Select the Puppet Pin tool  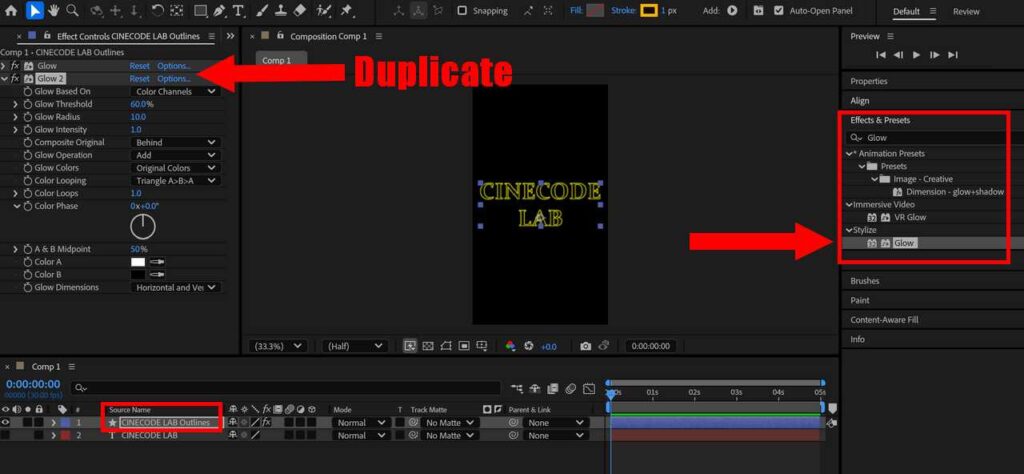click(346, 10)
